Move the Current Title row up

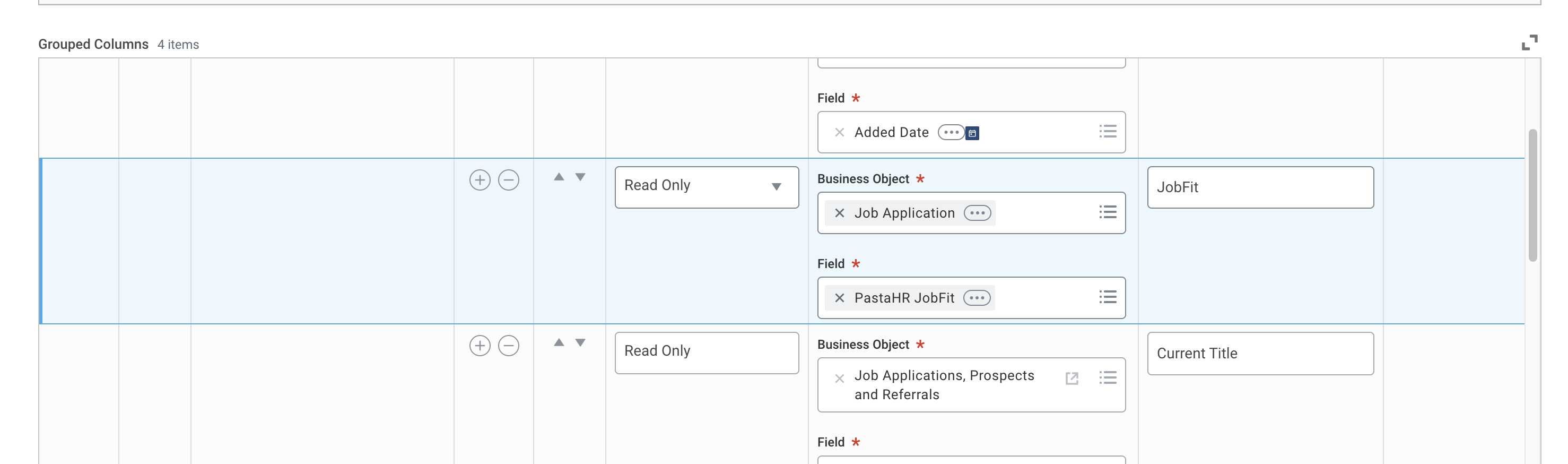tap(559, 343)
